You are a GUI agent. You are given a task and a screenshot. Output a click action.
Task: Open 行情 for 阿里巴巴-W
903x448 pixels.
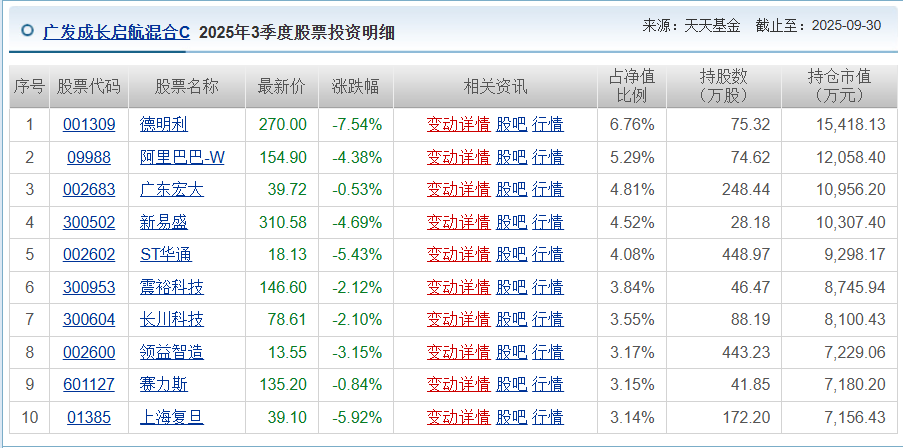(x=548, y=157)
